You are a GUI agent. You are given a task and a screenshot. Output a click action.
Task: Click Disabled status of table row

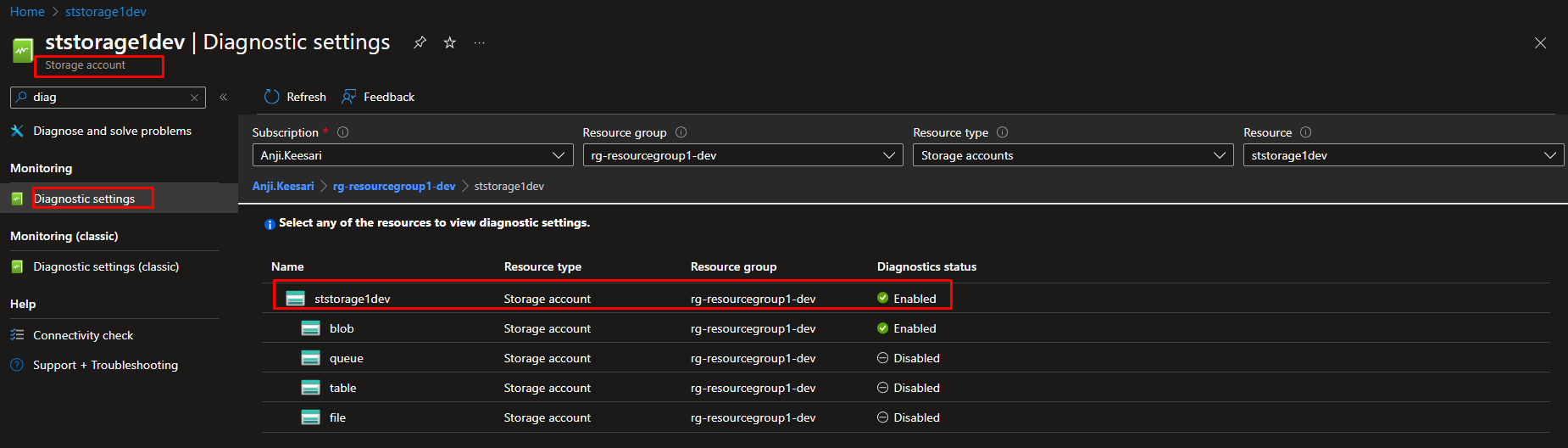[x=909, y=388]
